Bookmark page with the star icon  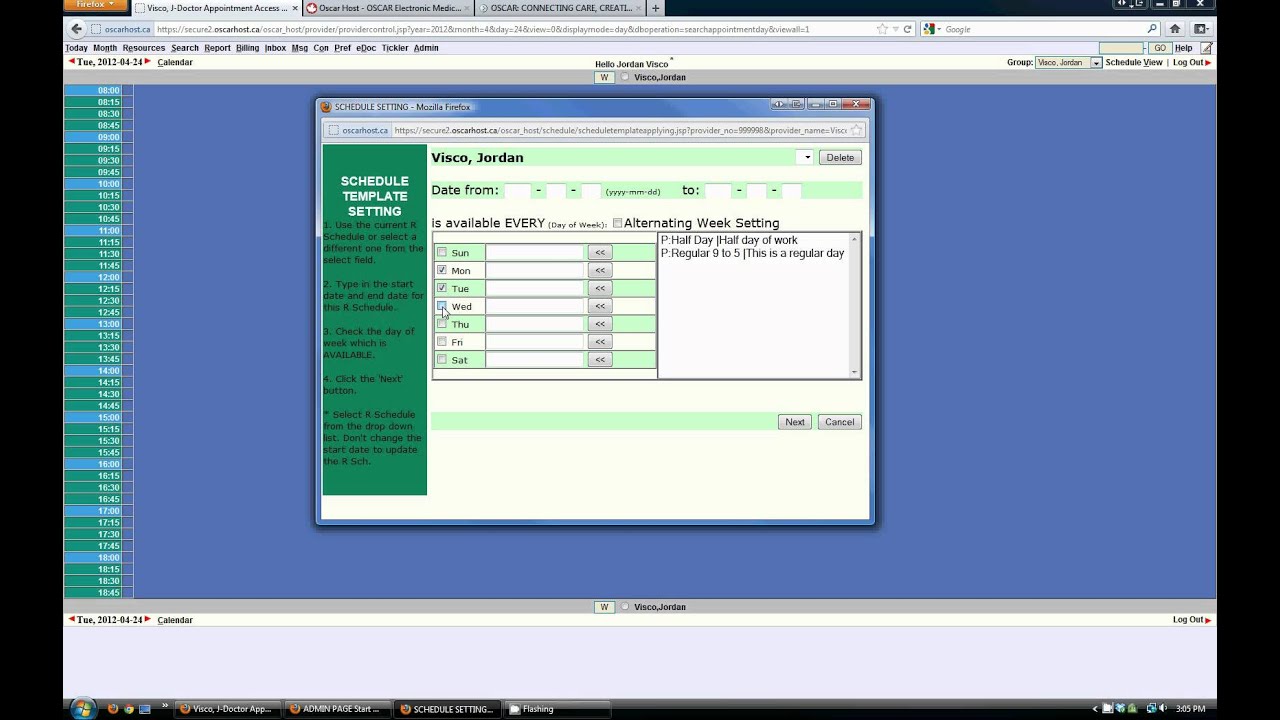(x=883, y=29)
